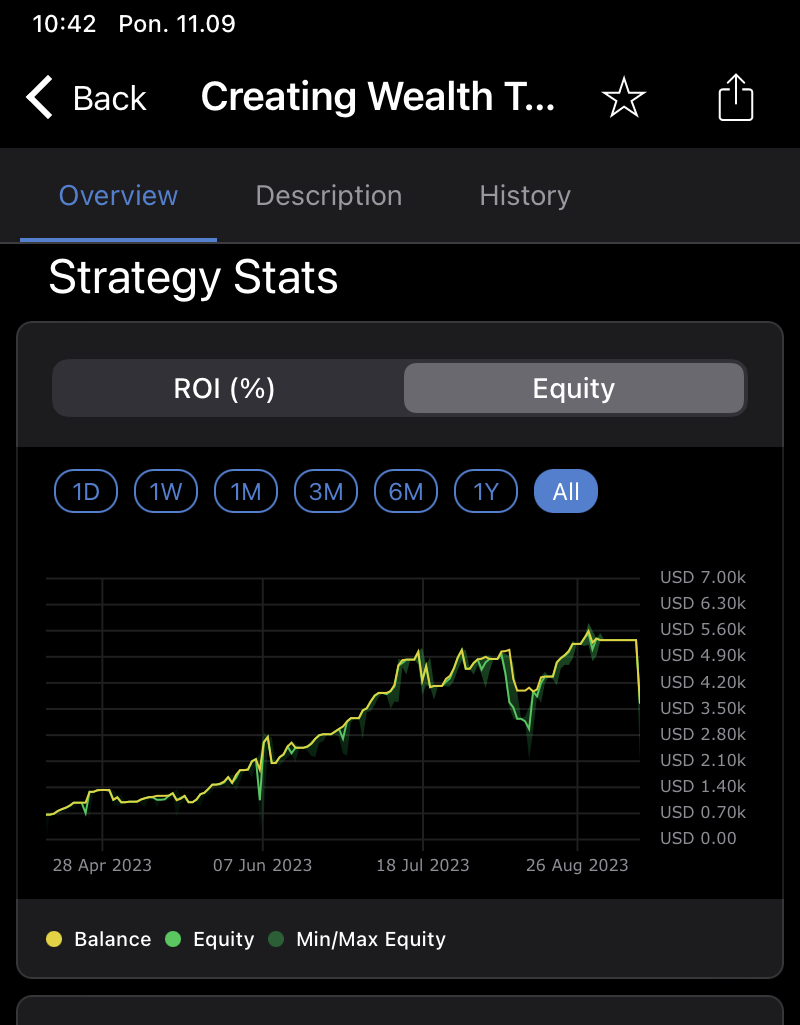Set chart range to 1Y
Viewport: 800px width, 1025px height.
point(486,491)
